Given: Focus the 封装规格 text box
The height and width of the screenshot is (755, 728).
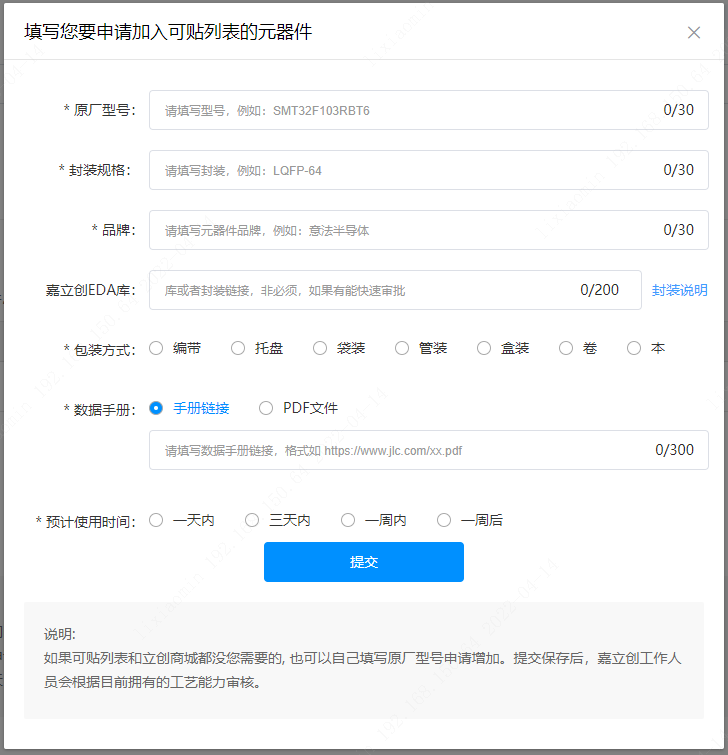Looking at the screenshot, I should [x=400, y=170].
